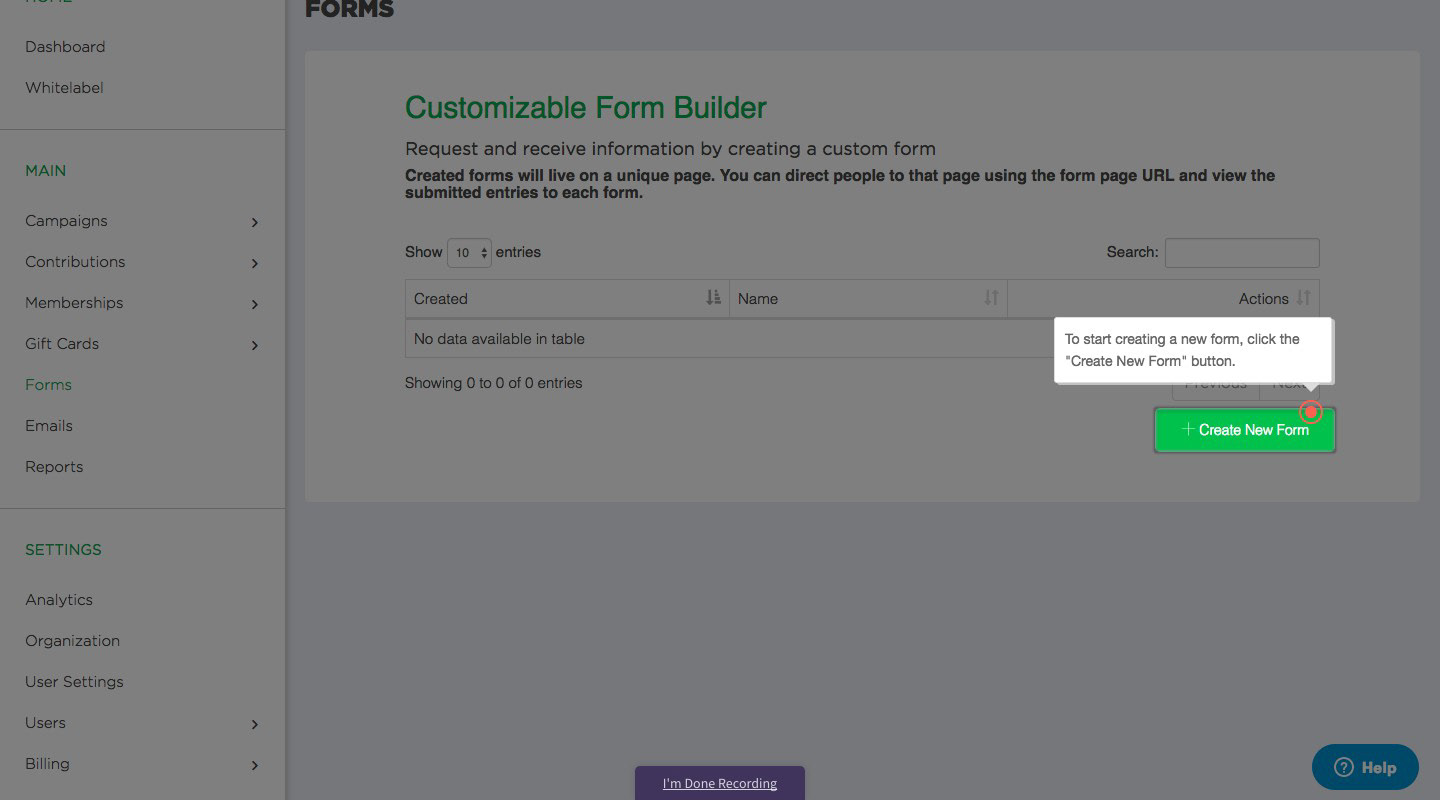
Task: Focus the Search input field
Action: [x=1242, y=253]
